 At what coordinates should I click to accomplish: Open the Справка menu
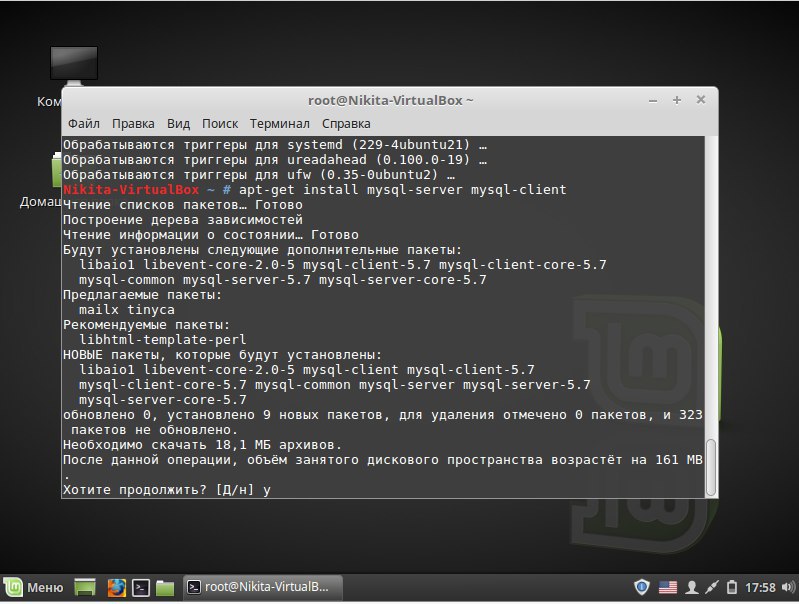coord(346,124)
